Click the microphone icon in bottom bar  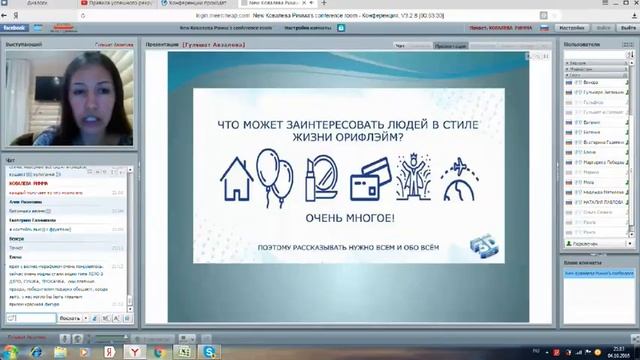tap(64, 338)
